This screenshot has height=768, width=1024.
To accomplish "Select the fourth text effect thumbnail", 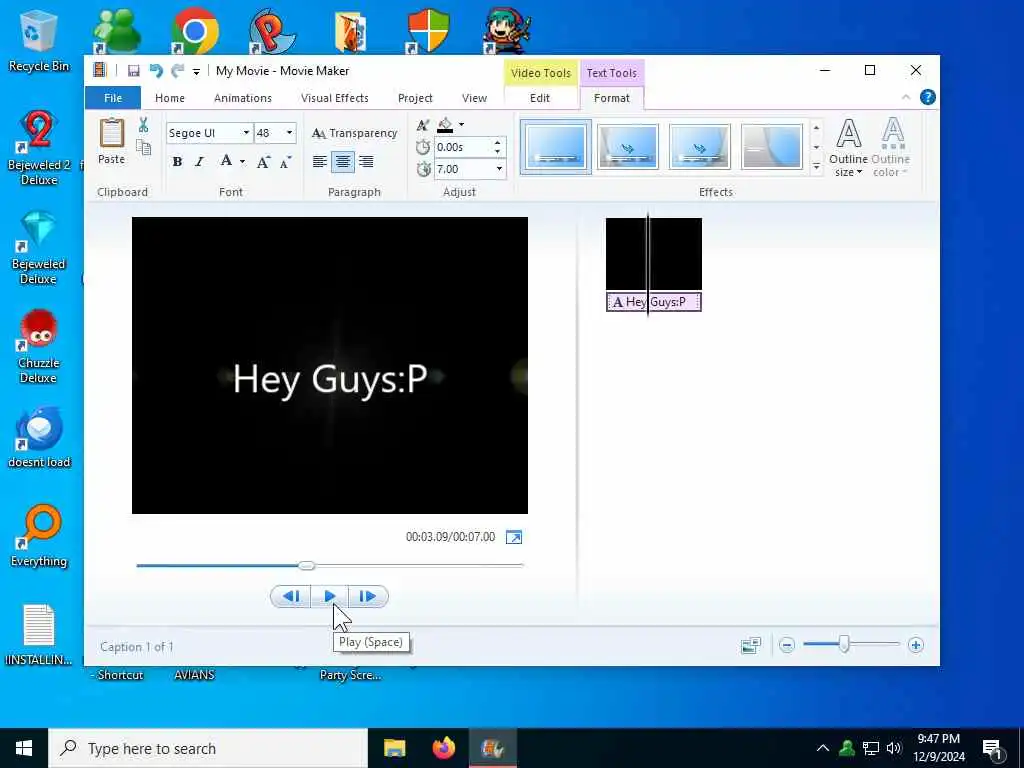I will pos(771,147).
